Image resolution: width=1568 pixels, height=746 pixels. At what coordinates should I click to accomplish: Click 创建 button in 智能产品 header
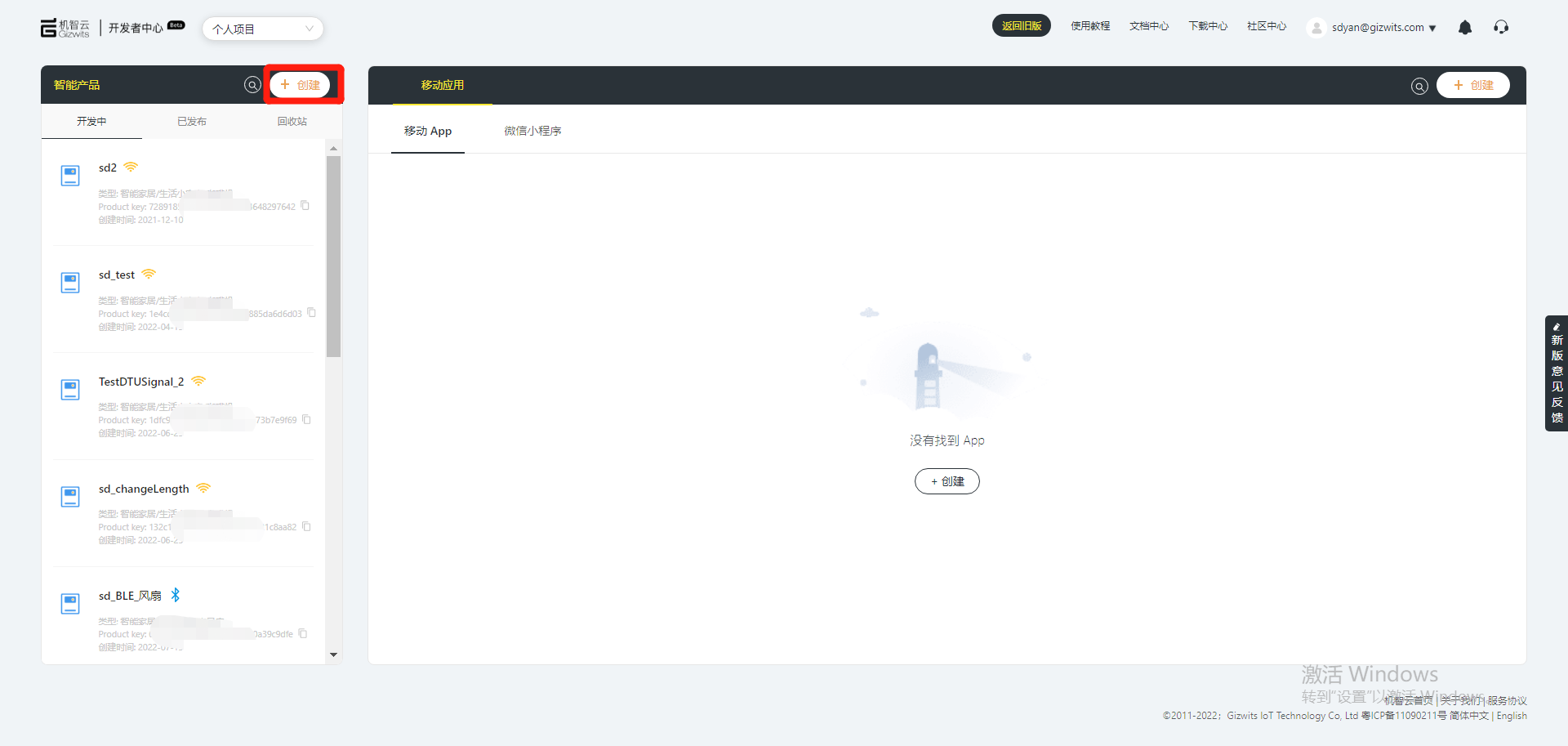pyautogui.click(x=301, y=85)
